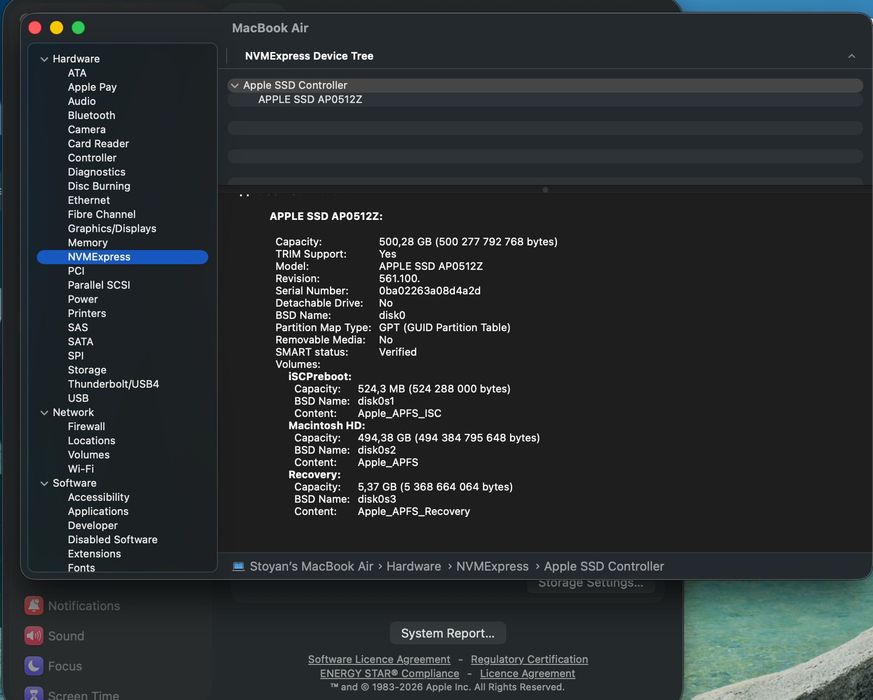Open the SPI entry
Screen dimensions: 873x700
point(75,356)
